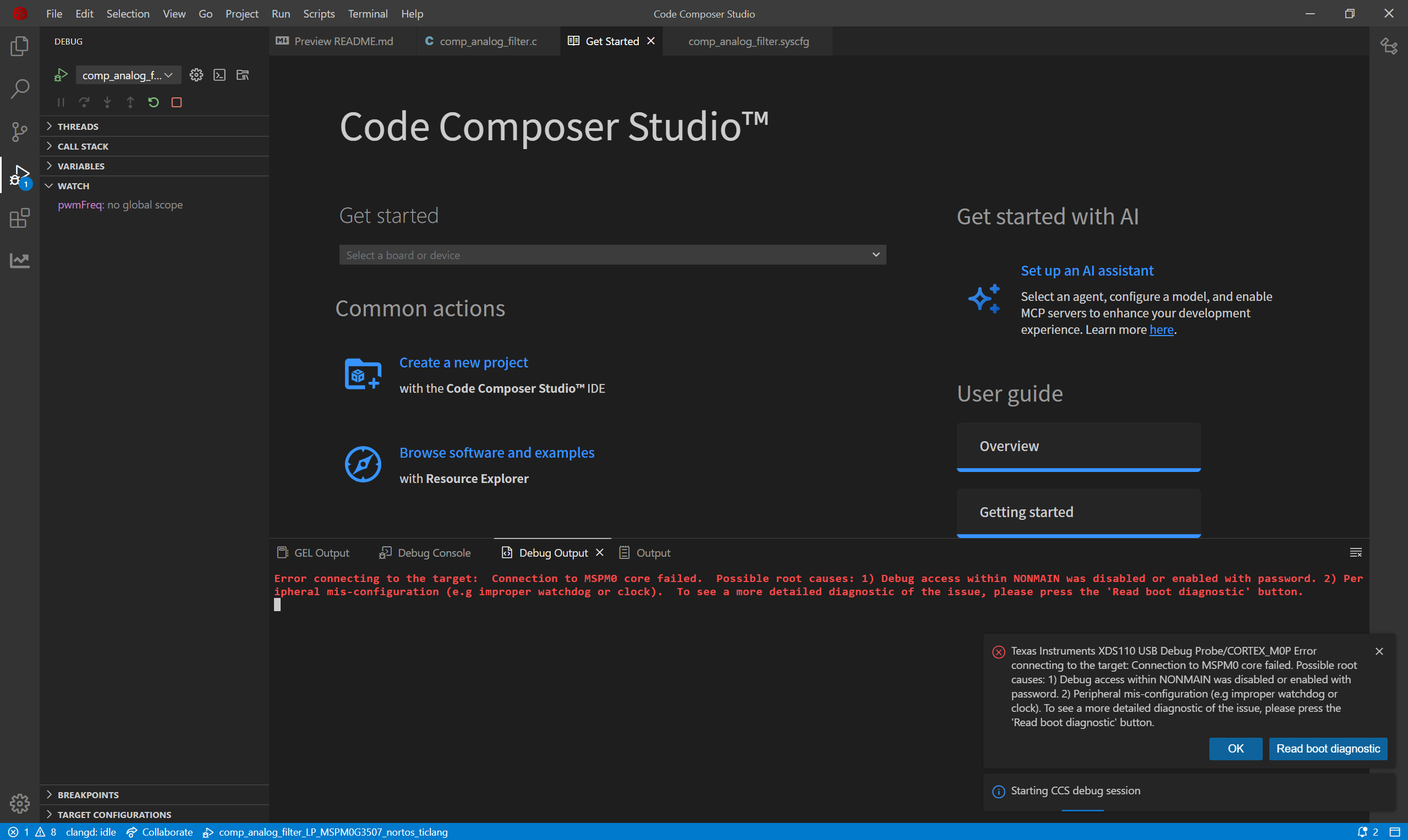The height and width of the screenshot is (840, 1408).
Task: Close the Debug Output panel tab
Action: coord(600,552)
